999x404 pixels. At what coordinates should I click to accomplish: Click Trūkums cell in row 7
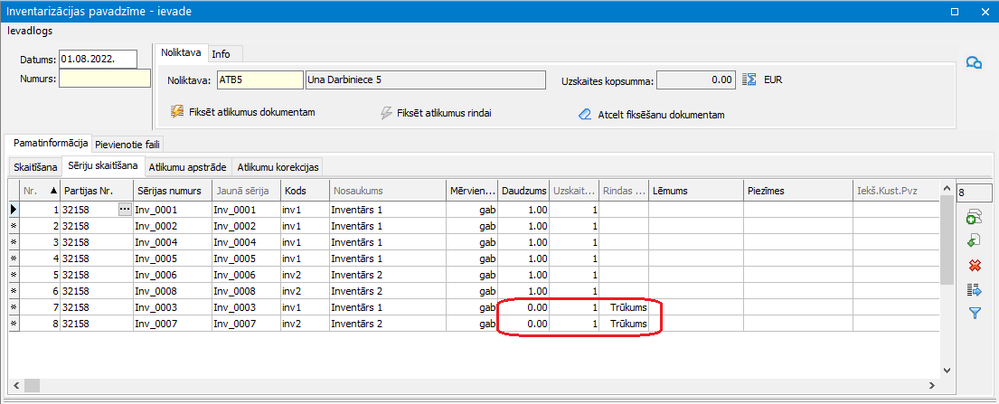[625, 307]
